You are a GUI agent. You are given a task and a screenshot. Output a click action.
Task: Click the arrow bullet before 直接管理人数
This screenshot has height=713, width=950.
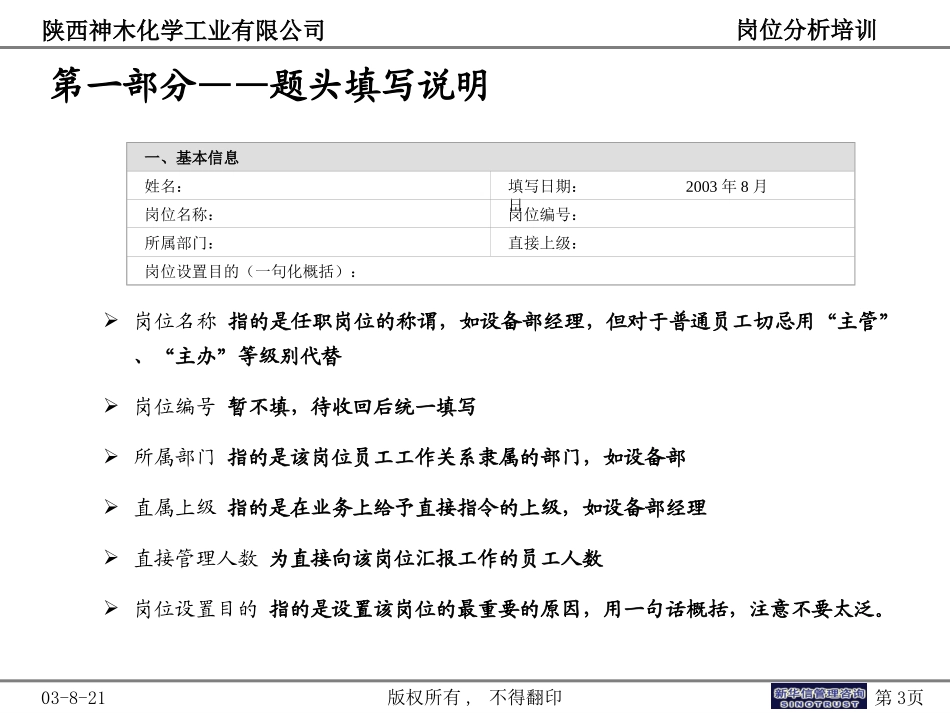click(111, 557)
